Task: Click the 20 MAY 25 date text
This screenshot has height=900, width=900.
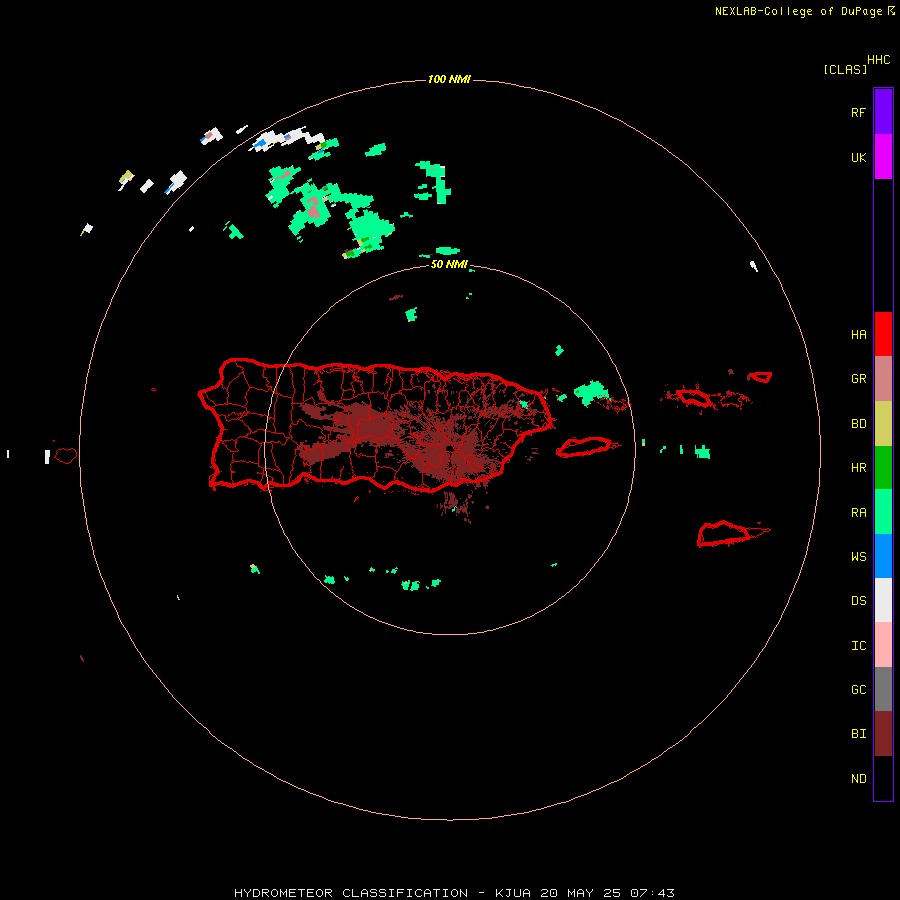Action: click(580, 893)
